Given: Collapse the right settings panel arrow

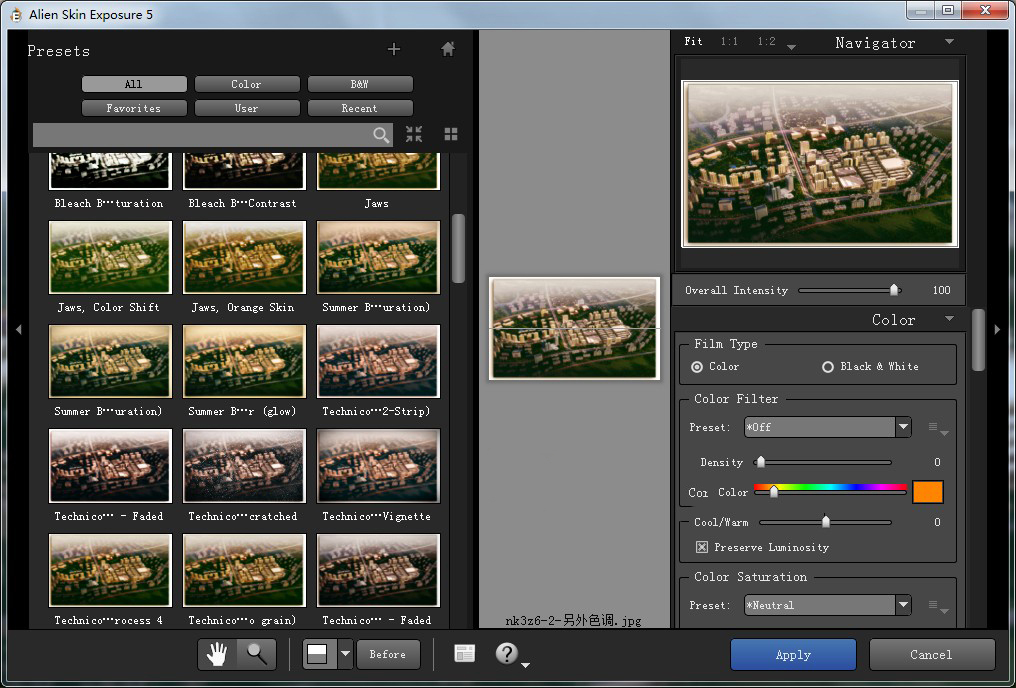Looking at the screenshot, I should [997, 329].
